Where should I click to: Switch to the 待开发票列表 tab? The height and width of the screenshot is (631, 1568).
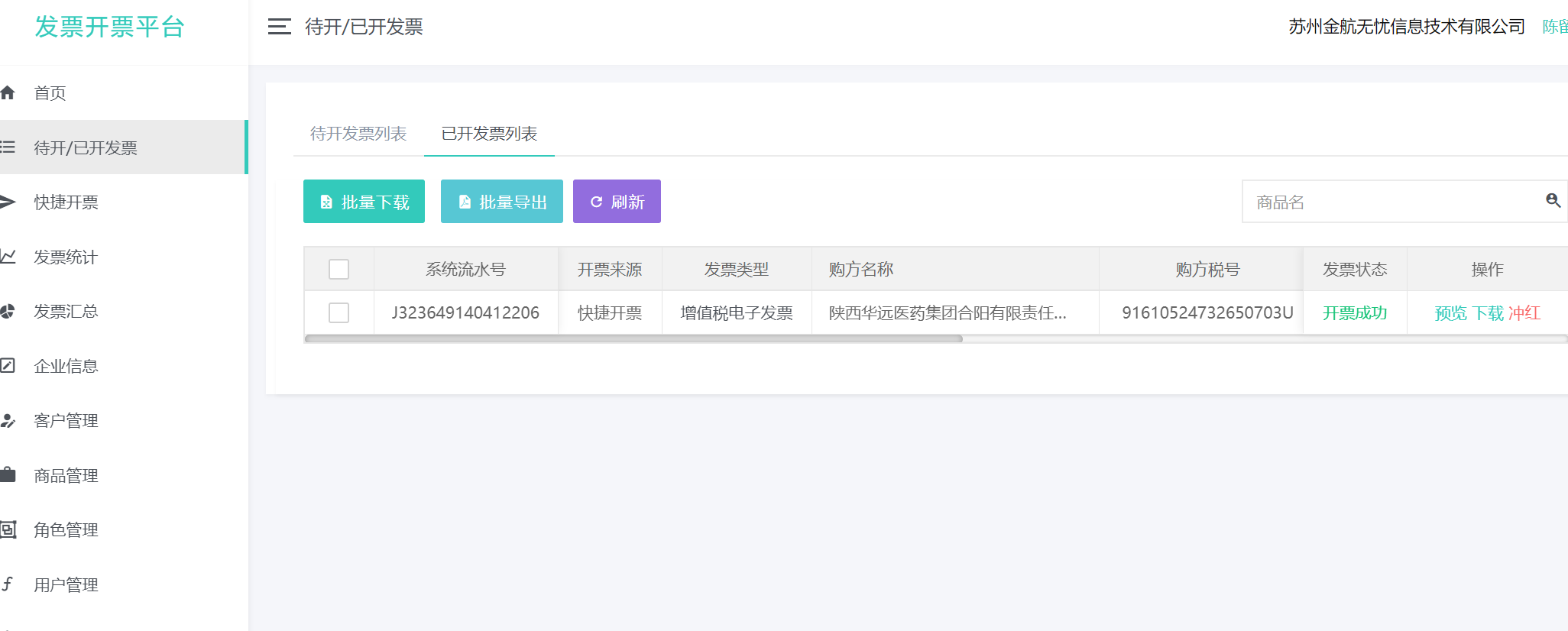tap(358, 134)
